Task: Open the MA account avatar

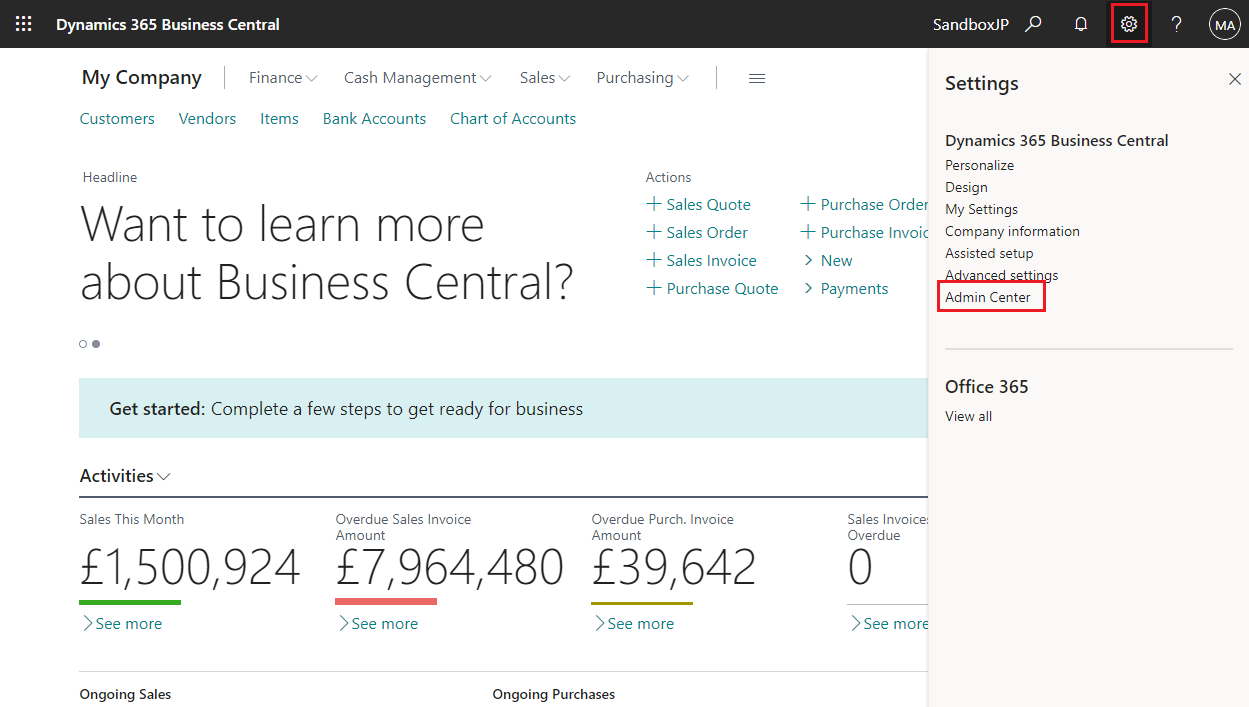Action: 1225,23
